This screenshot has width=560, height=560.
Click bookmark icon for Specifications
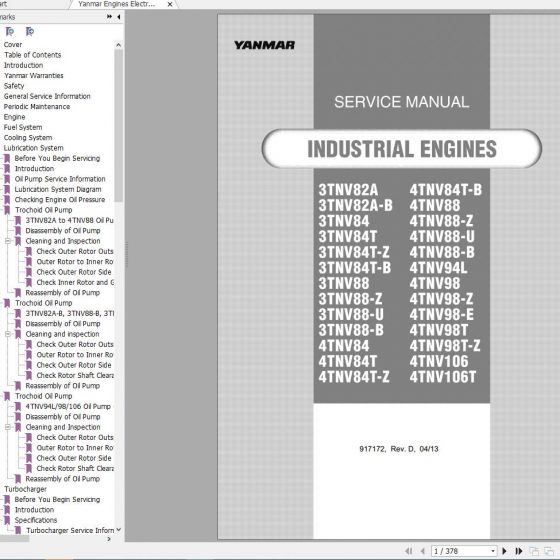pyautogui.click(x=7, y=520)
